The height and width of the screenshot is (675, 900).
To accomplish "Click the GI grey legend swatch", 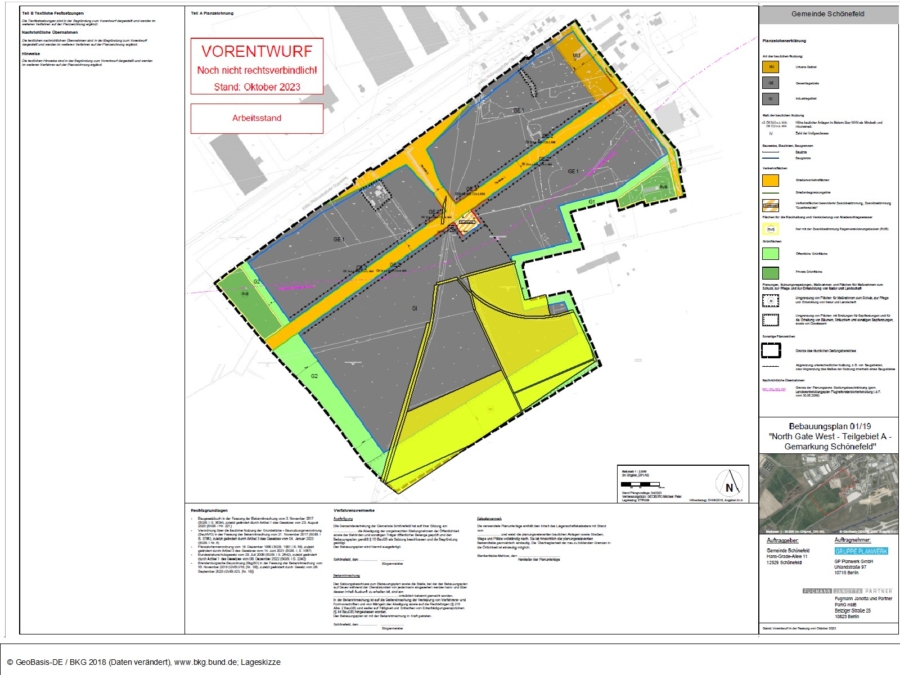I will coord(770,99).
